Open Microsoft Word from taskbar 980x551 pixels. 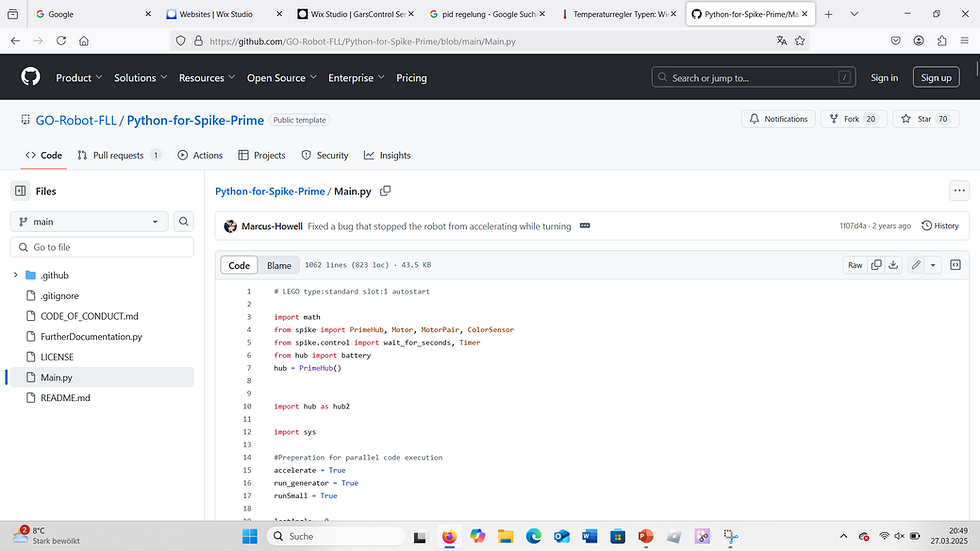click(x=589, y=536)
